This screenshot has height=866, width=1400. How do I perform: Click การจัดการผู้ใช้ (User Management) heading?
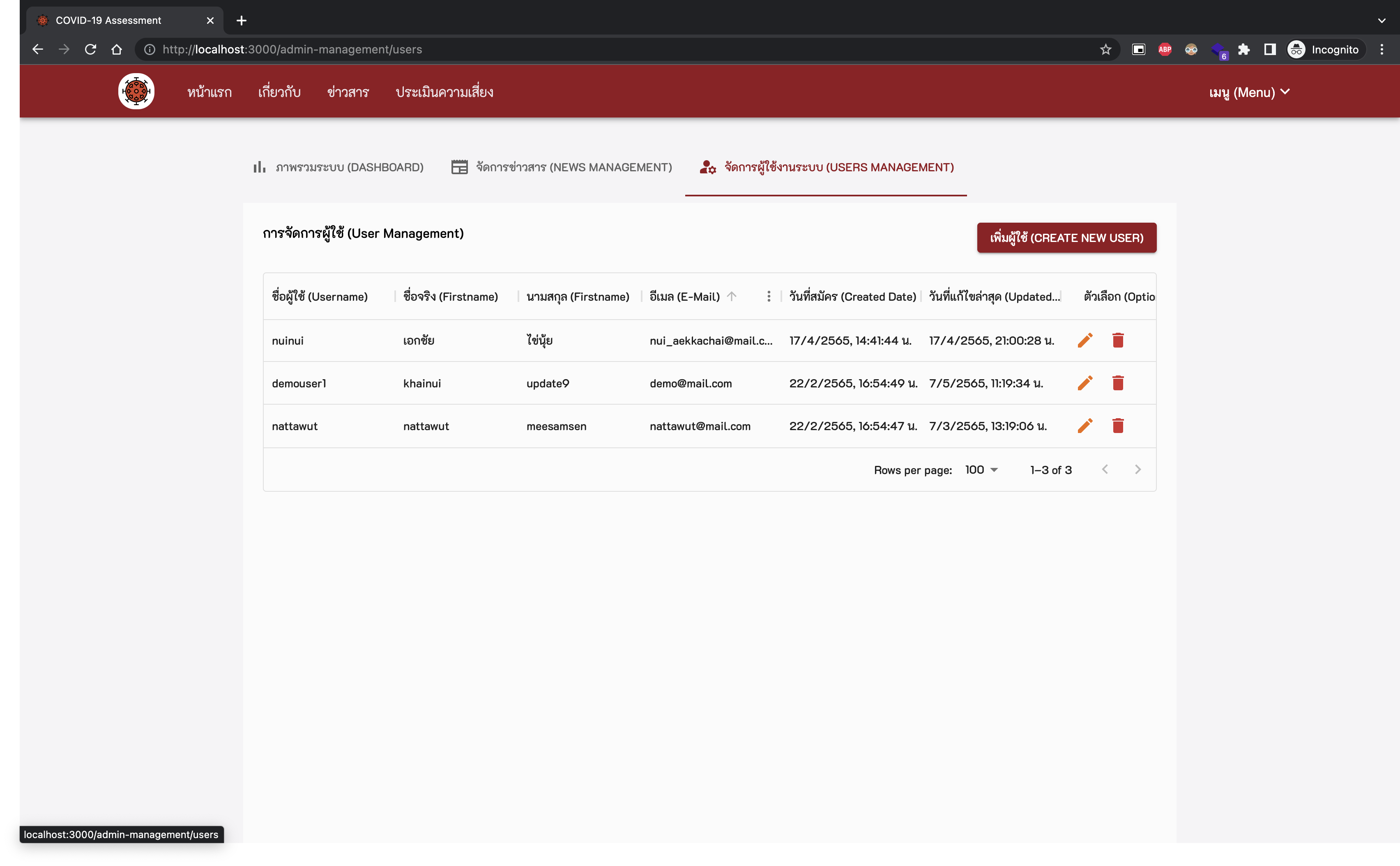pos(363,233)
